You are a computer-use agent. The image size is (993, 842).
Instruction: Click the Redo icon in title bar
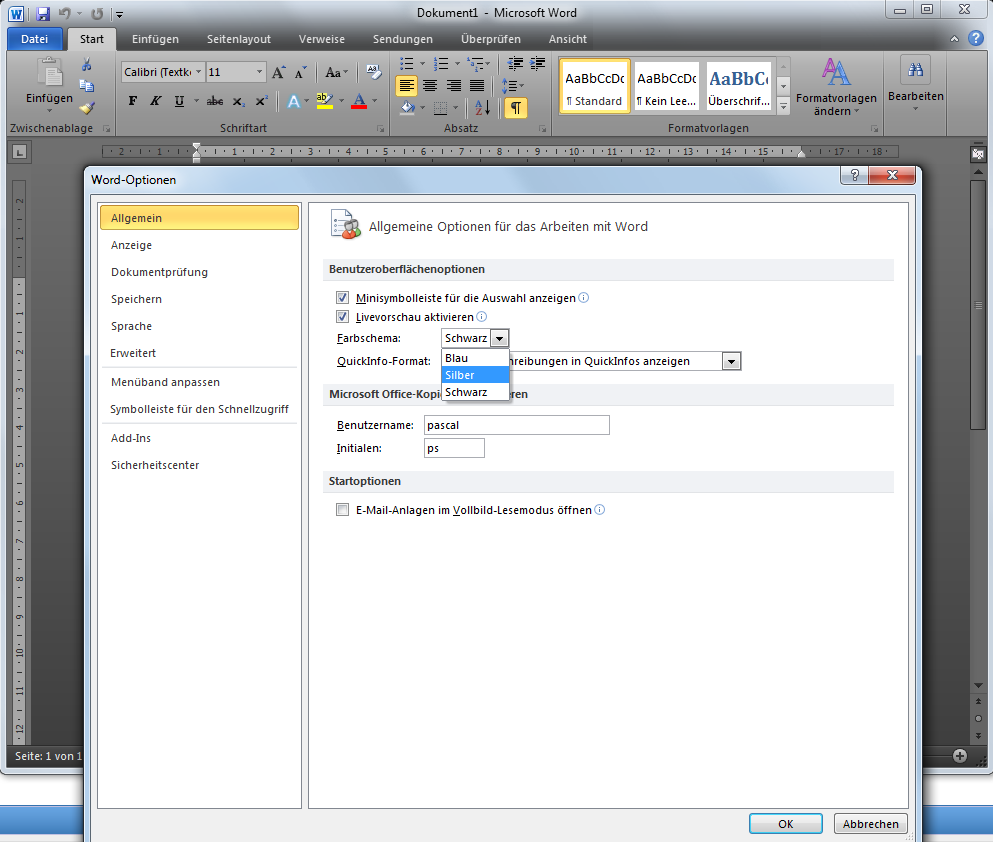coord(97,13)
